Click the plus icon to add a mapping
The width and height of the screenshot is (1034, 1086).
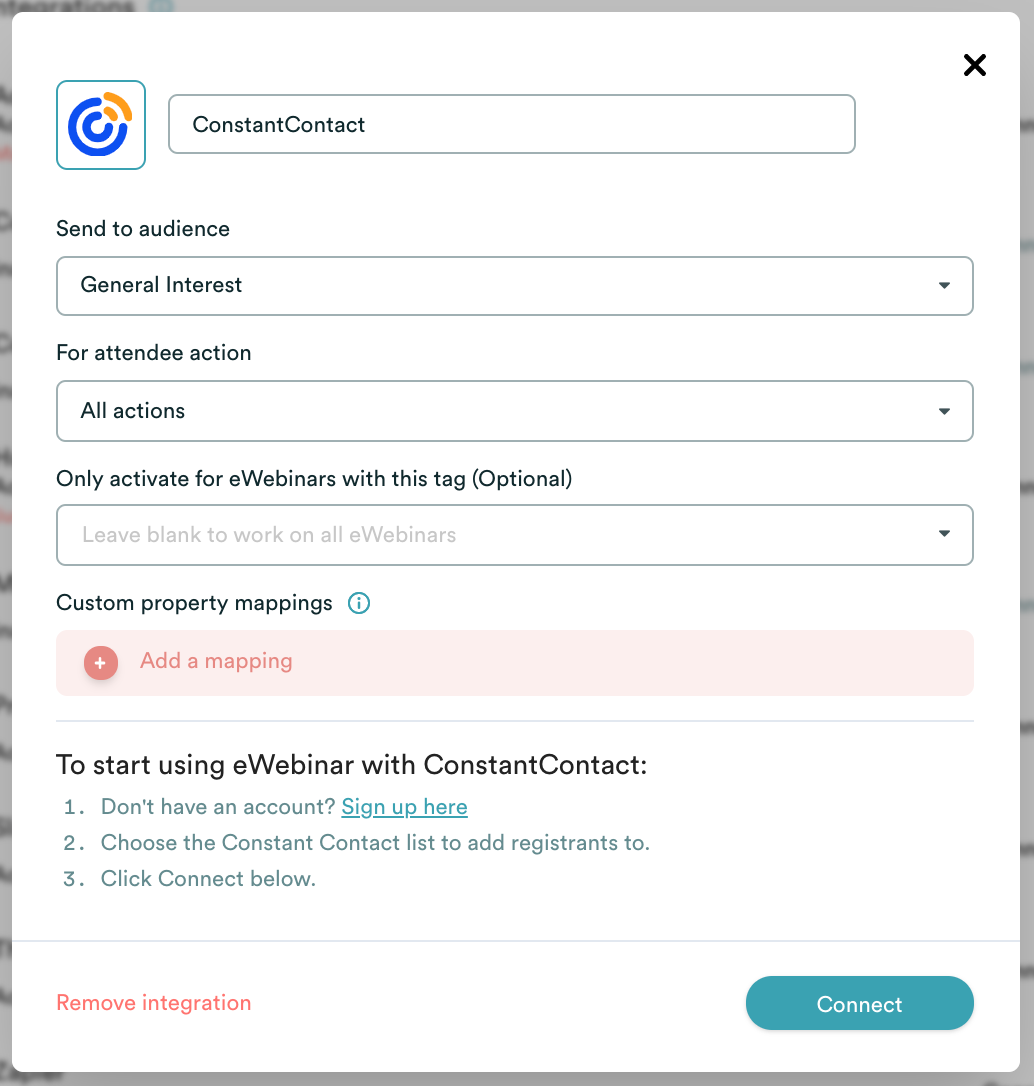[x=100, y=662]
